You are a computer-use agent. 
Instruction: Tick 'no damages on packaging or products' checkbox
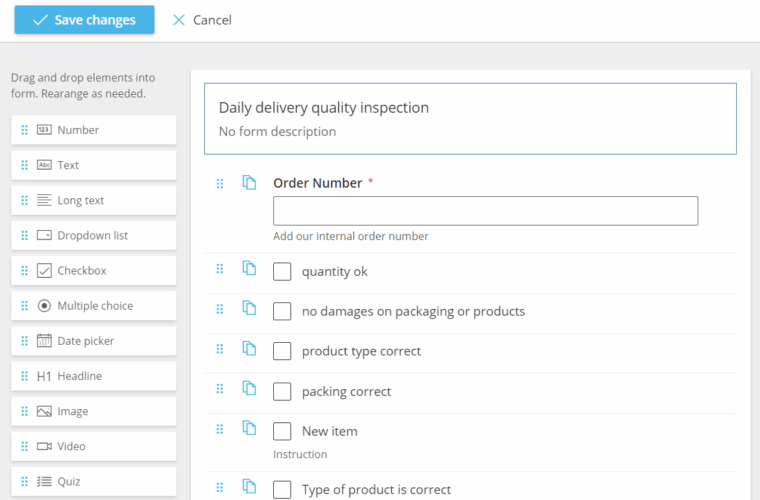point(282,312)
